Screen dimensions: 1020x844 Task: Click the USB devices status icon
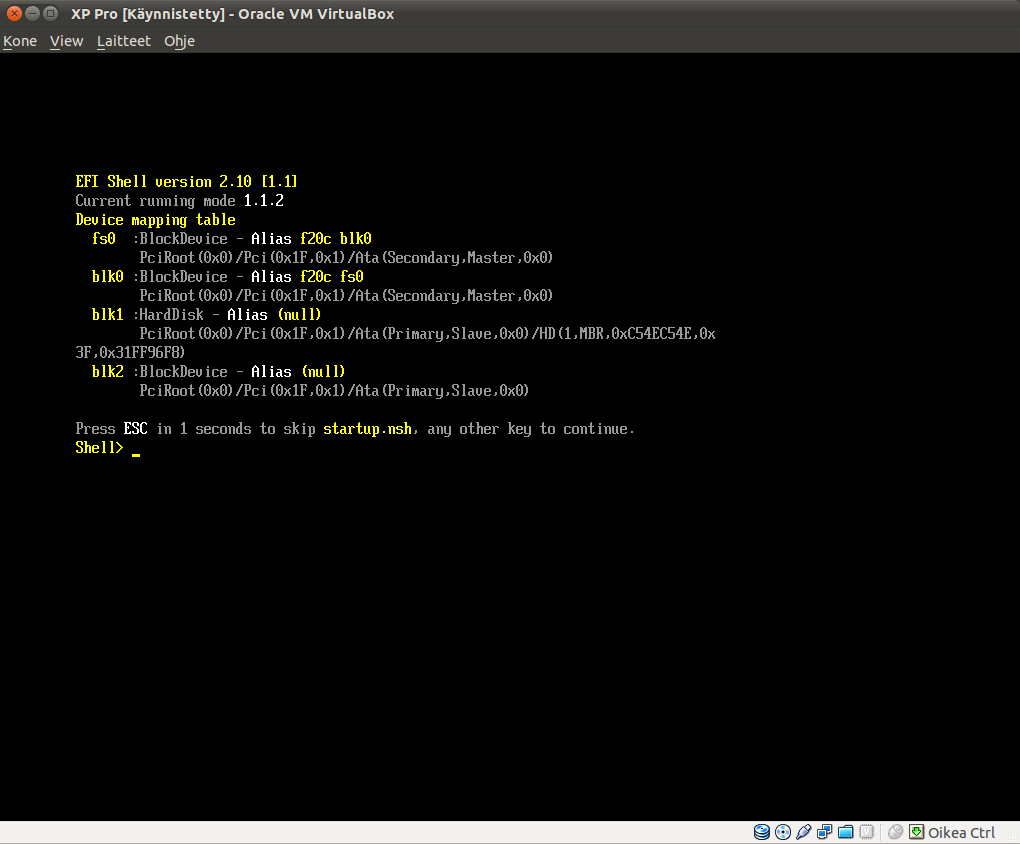804,832
